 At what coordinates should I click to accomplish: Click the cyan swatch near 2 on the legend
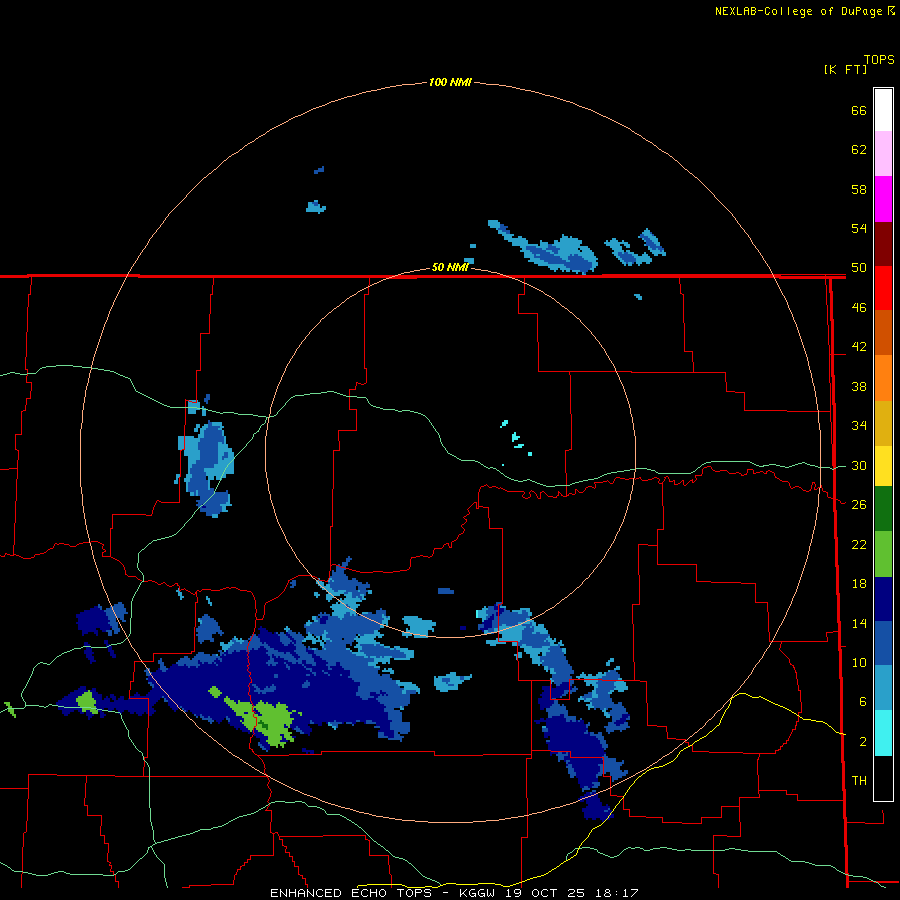(883, 733)
